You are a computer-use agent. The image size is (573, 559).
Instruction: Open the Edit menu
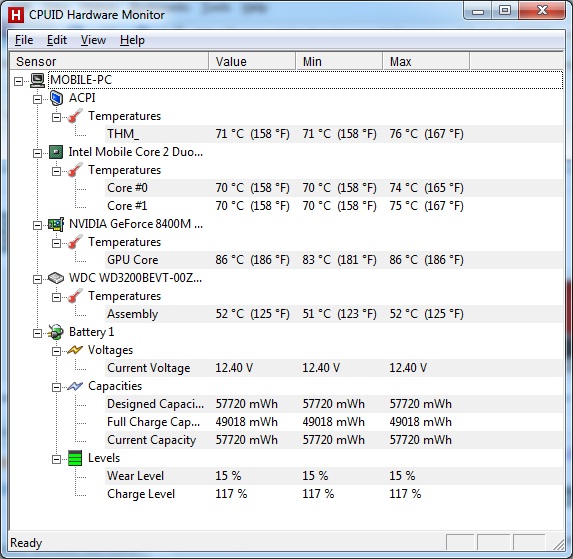[x=57, y=40]
